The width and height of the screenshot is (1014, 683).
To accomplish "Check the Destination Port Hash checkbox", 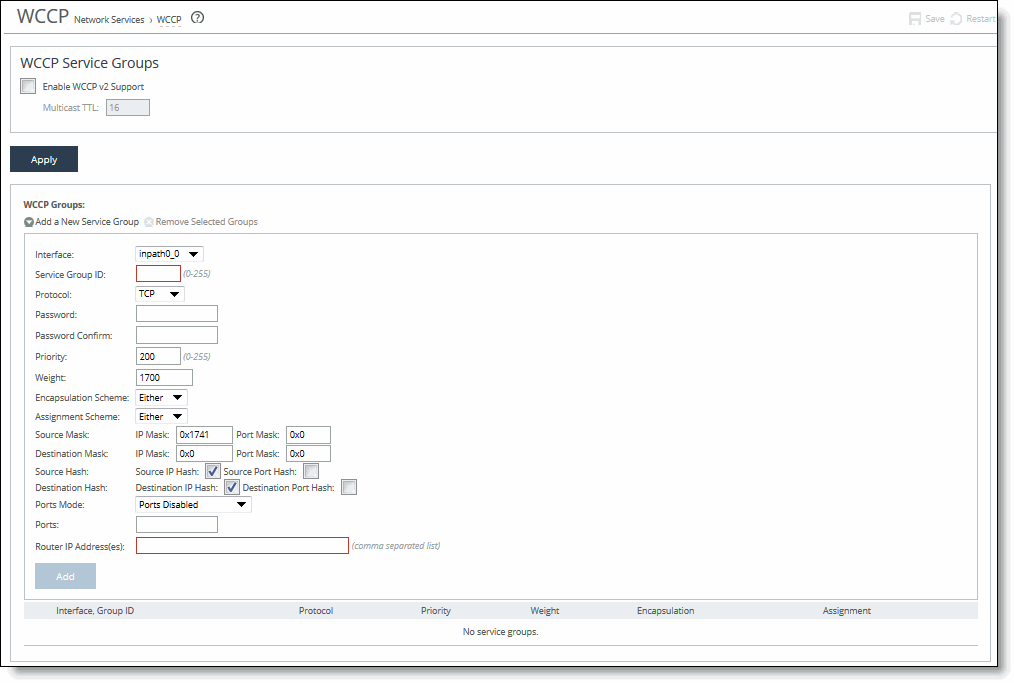I will click(x=348, y=487).
